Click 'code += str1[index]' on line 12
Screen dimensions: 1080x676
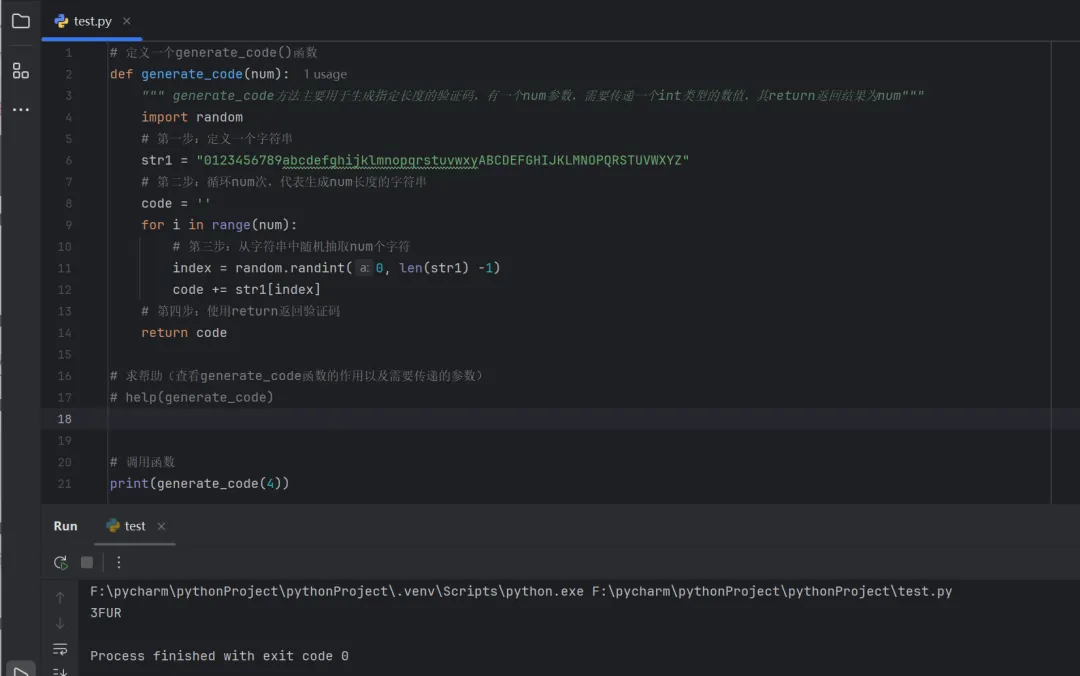pyautogui.click(x=247, y=289)
